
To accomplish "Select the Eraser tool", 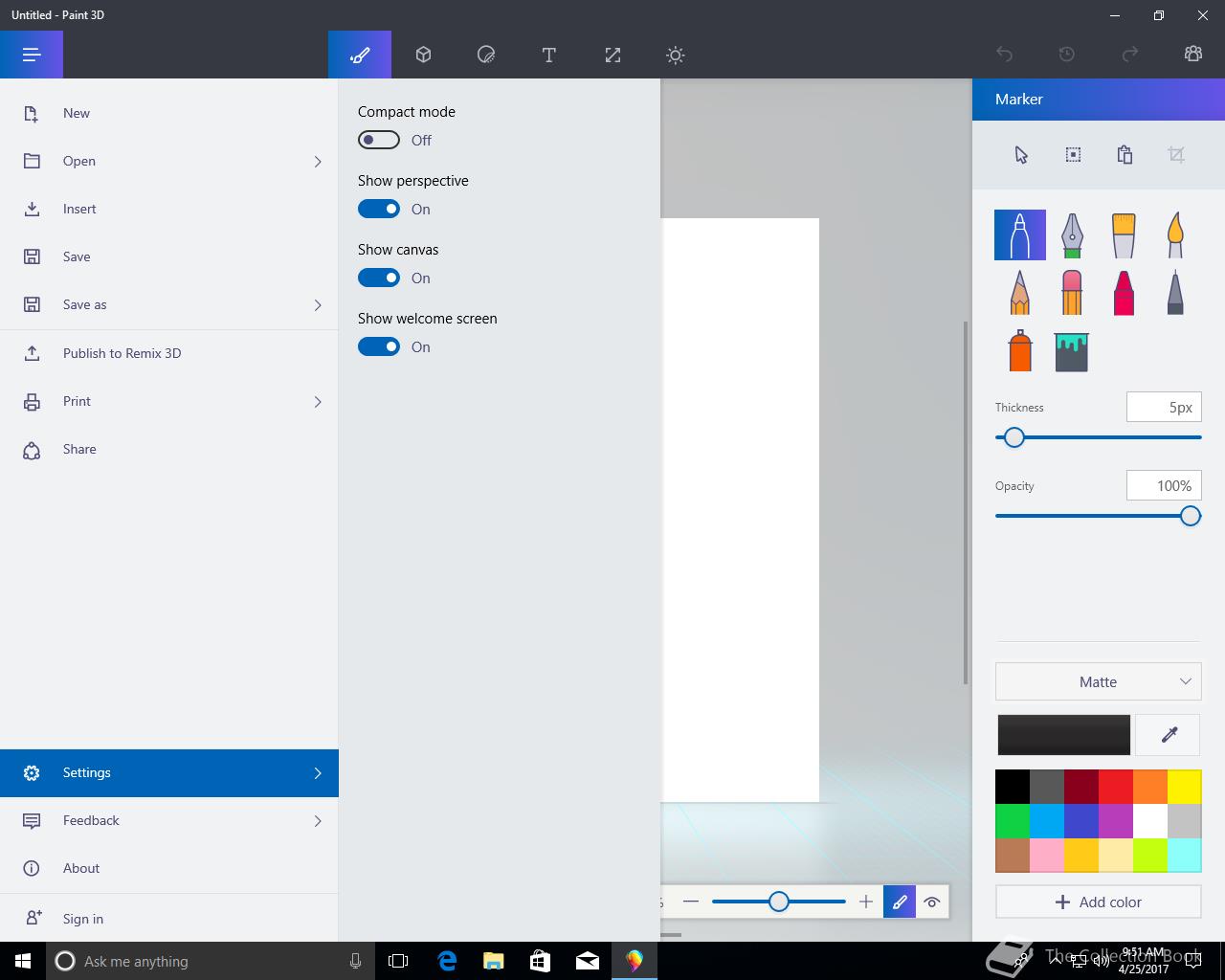I will coord(1072,292).
